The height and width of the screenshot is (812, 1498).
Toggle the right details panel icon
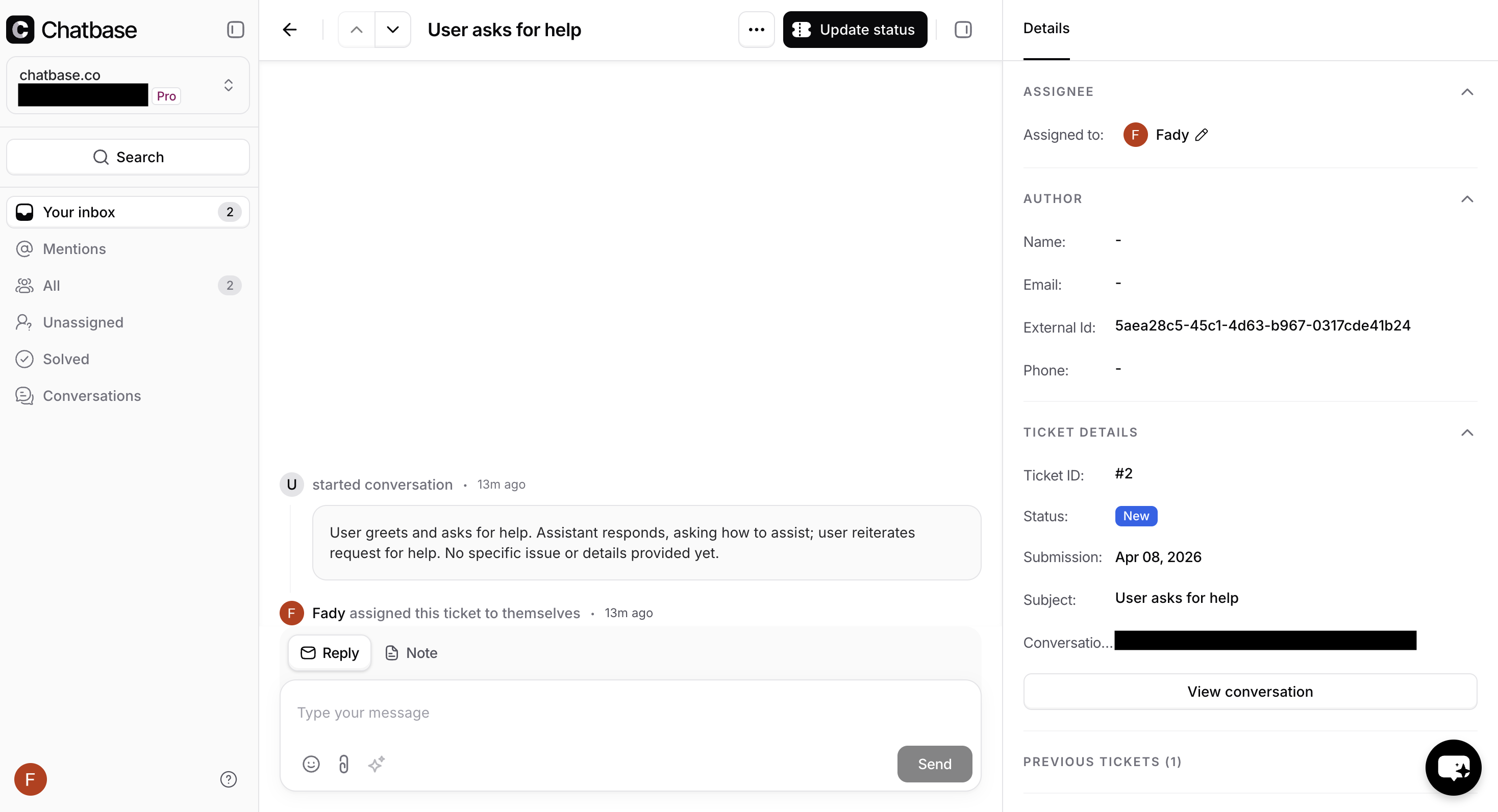point(963,29)
